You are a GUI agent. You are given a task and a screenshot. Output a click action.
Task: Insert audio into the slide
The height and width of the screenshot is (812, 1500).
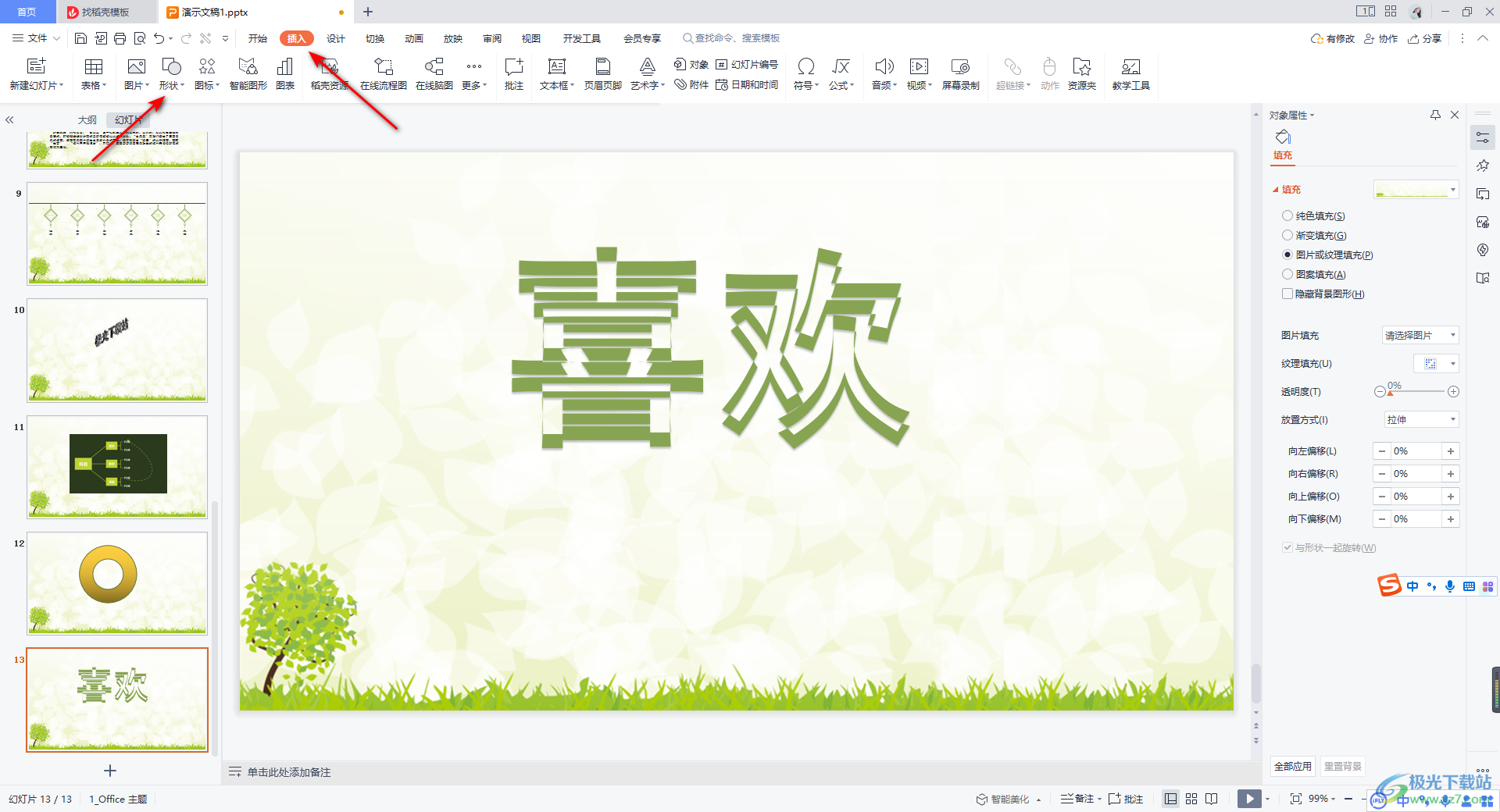click(x=884, y=74)
